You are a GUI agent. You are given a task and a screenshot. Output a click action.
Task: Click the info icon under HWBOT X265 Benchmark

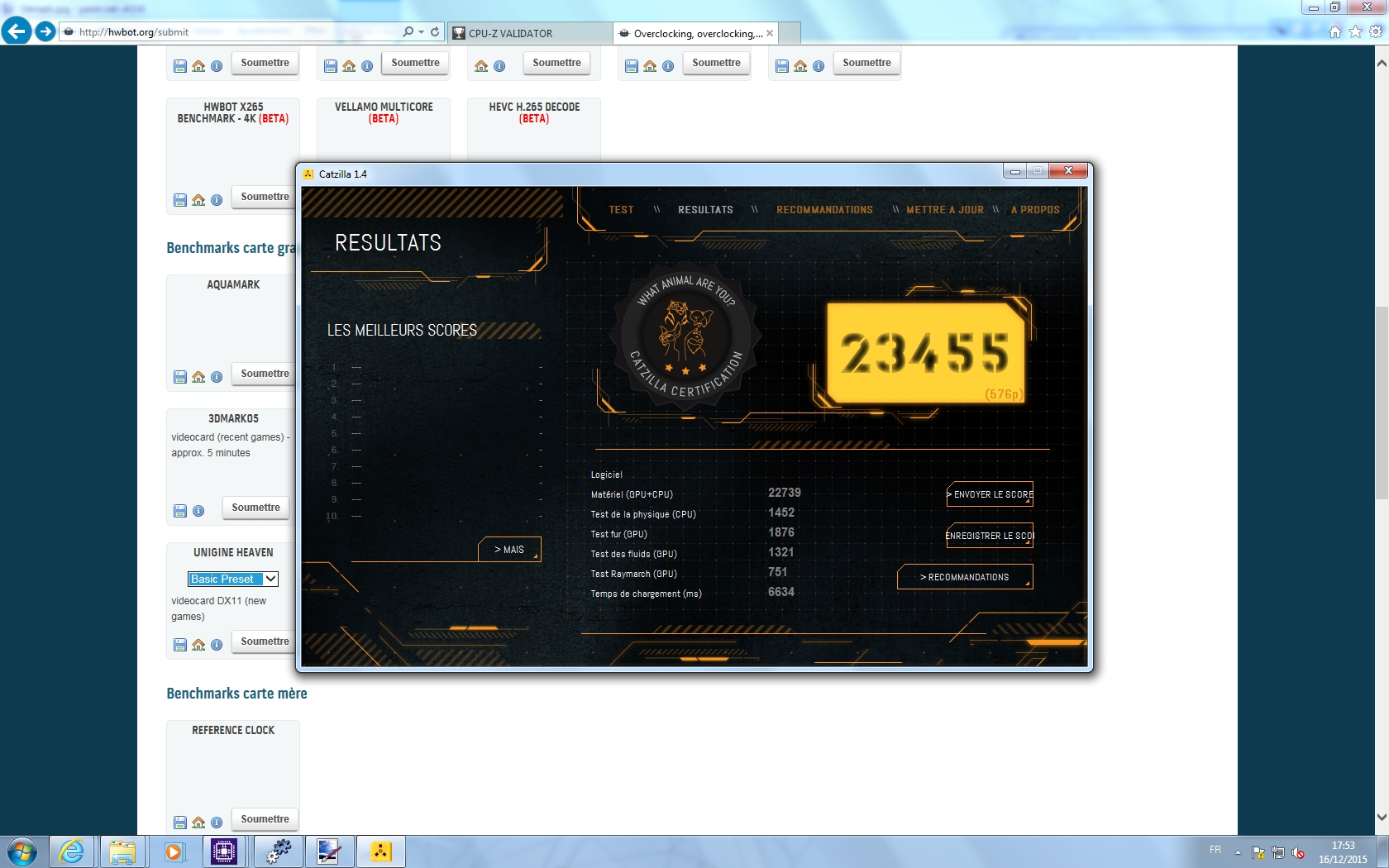[x=217, y=200]
